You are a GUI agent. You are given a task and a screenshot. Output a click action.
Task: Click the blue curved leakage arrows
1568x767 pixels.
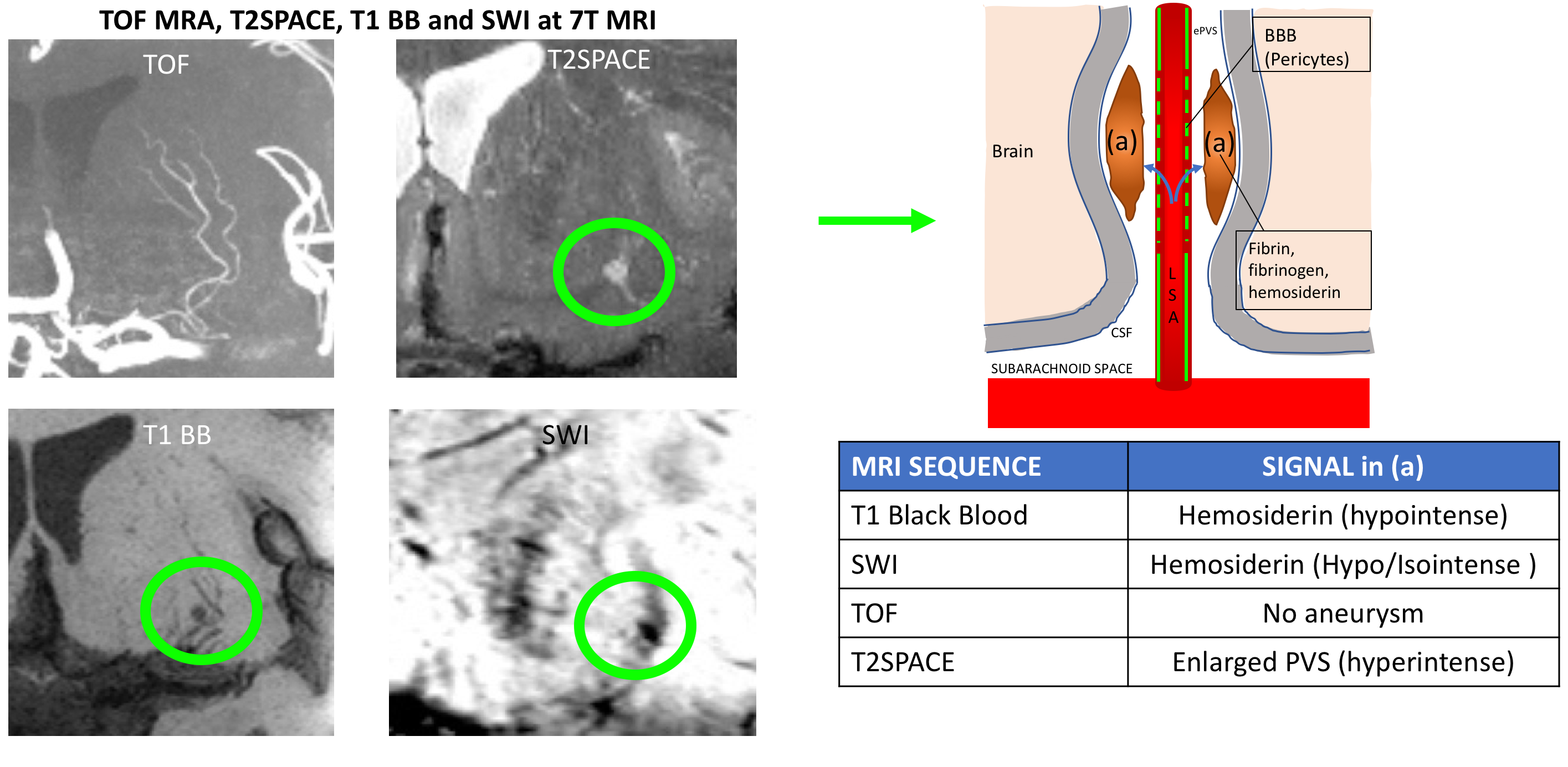1173,183
